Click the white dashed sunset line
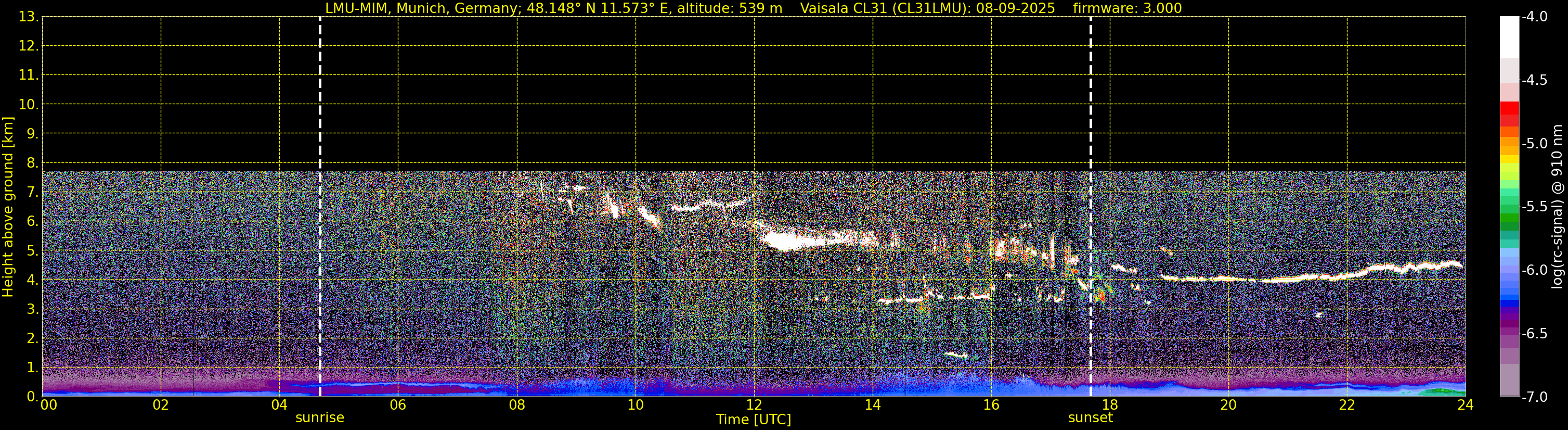The image size is (1568, 430). pyautogui.click(x=1091, y=207)
